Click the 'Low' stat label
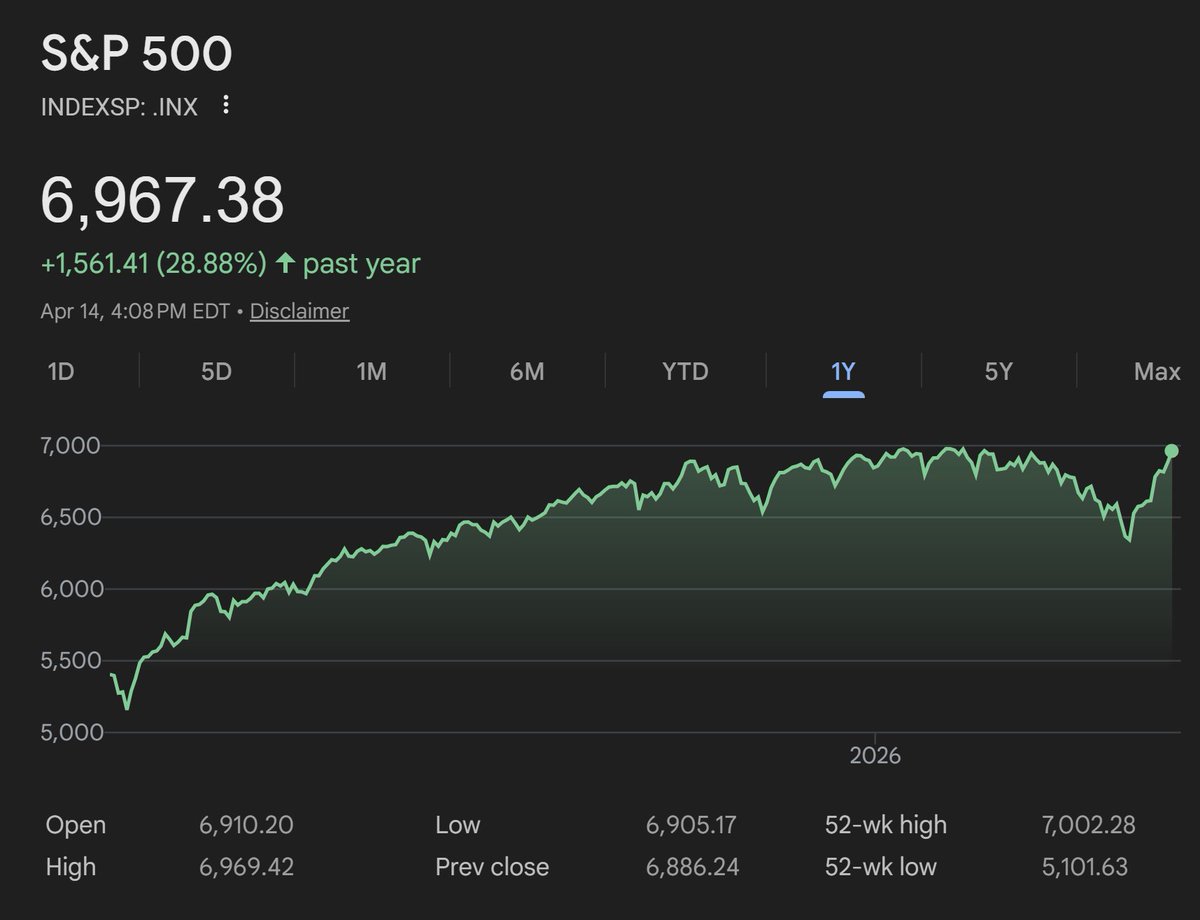 [458, 826]
